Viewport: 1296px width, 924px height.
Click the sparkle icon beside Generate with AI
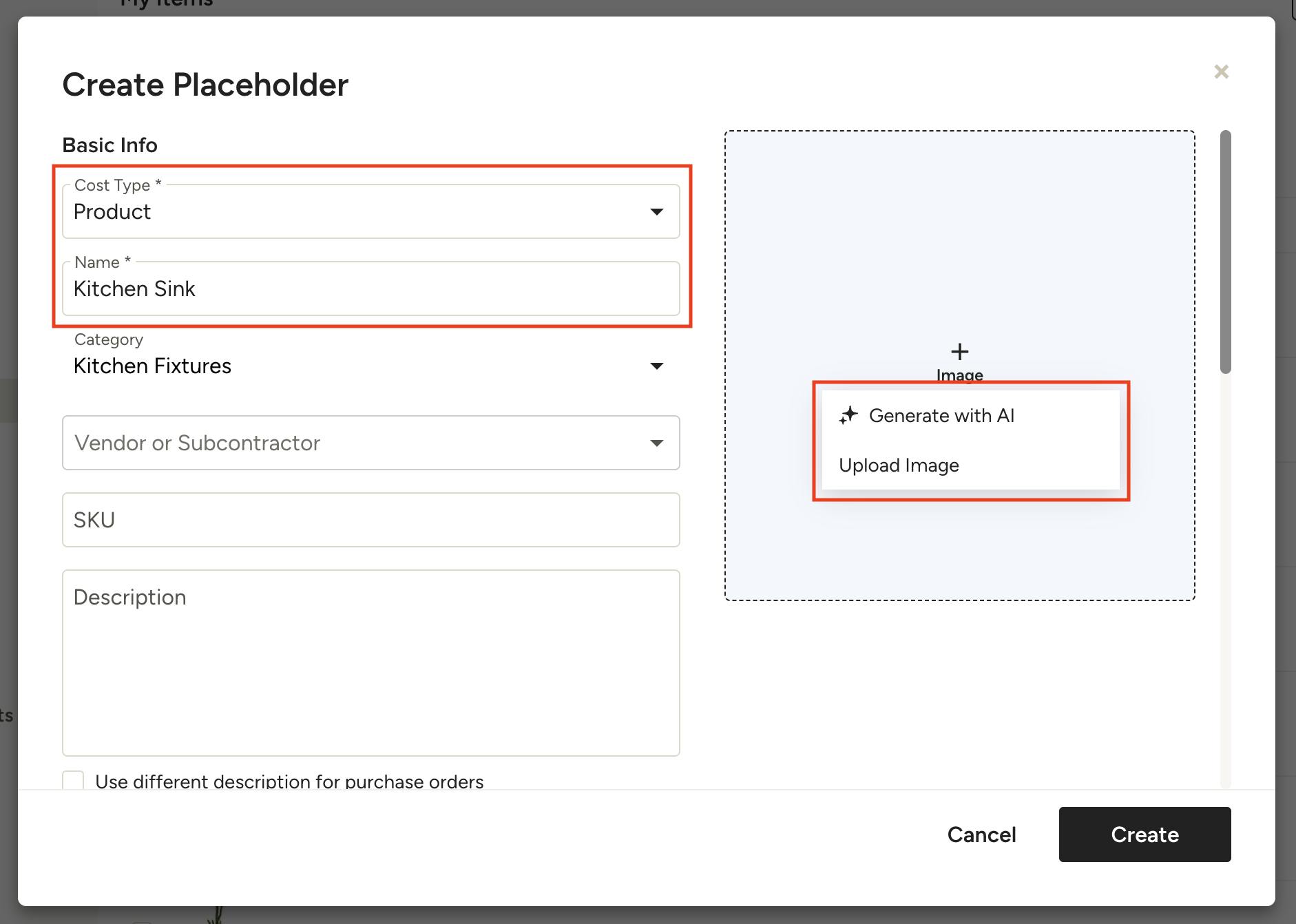tap(848, 415)
